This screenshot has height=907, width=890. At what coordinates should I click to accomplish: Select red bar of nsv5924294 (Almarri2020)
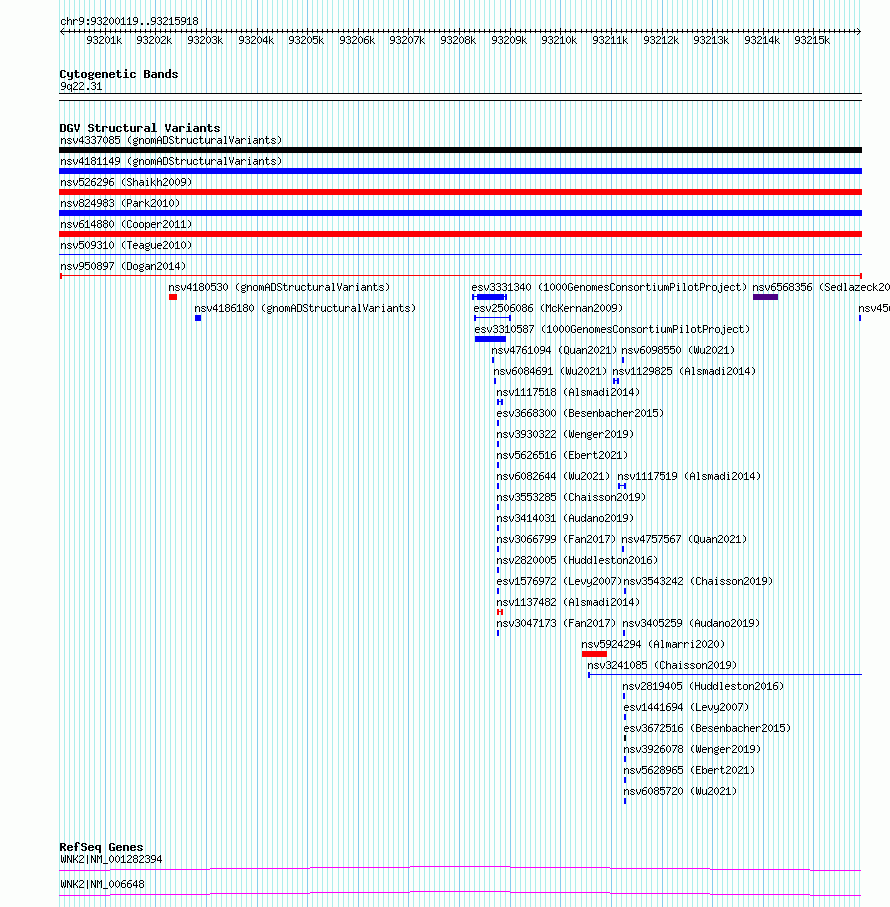pos(594,654)
